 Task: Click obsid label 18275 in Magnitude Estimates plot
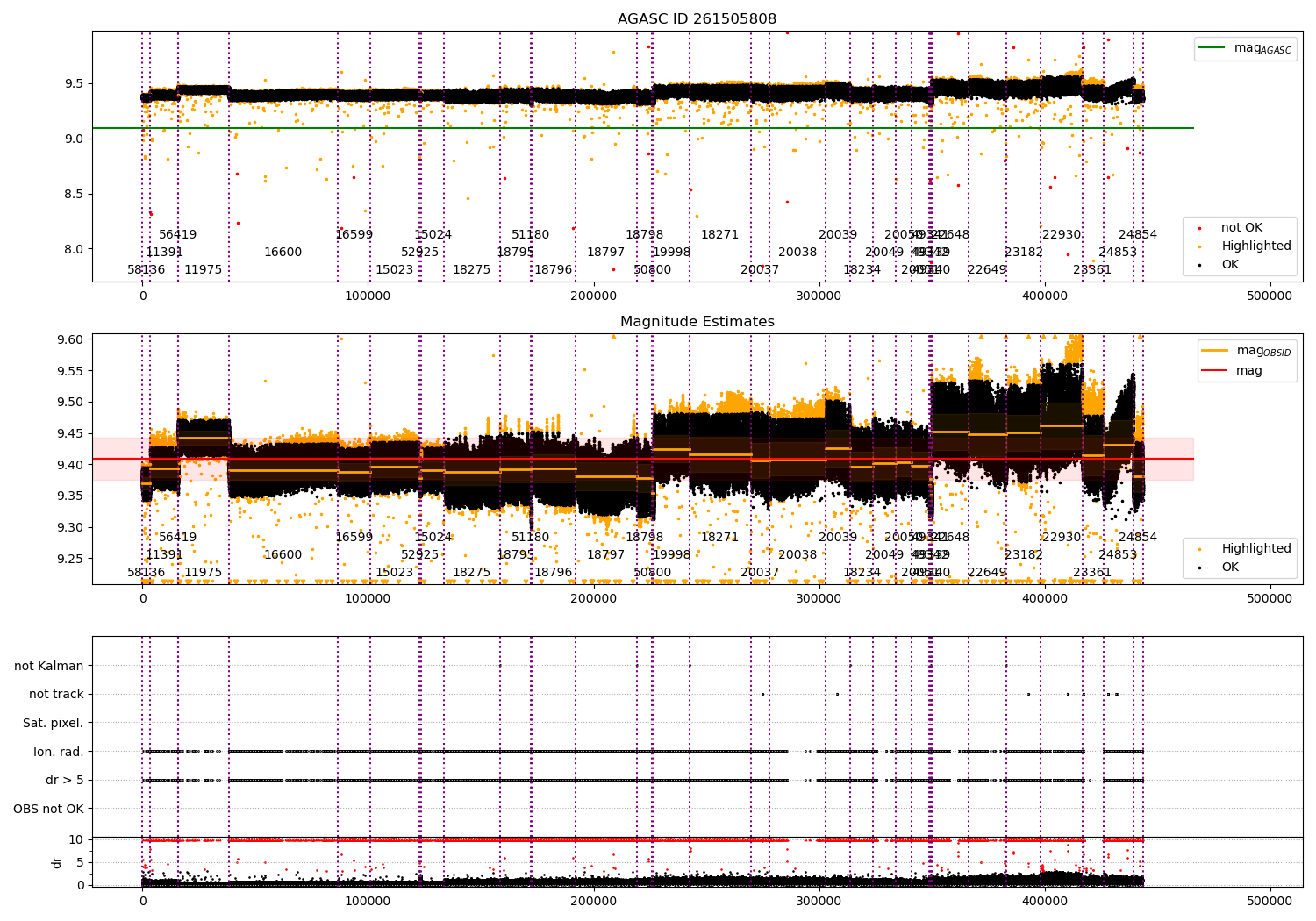[472, 573]
